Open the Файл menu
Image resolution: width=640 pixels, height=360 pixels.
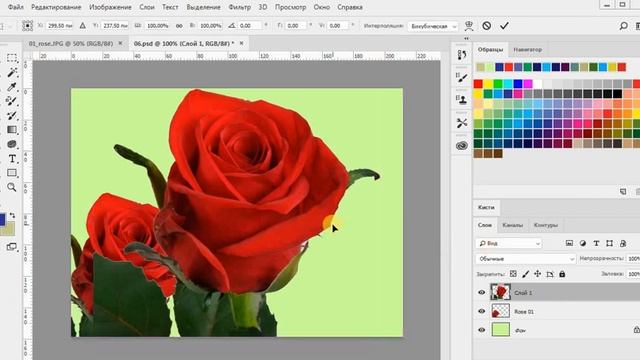[x=16, y=7]
